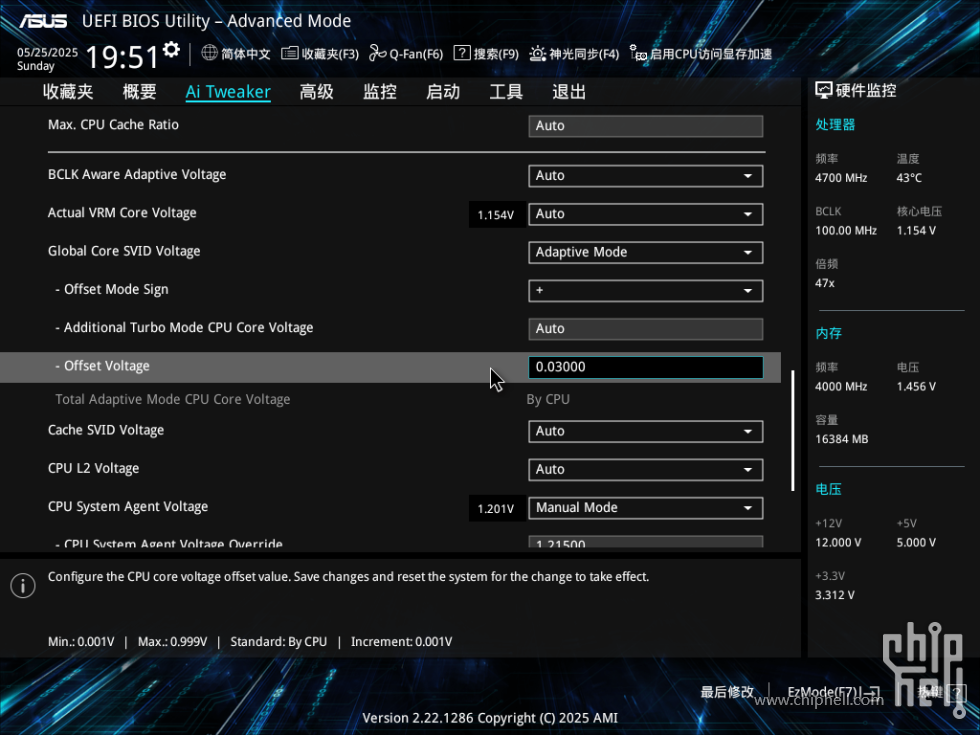
Task: Click the 4700 MHz processor frequency value
Action: [841, 178]
